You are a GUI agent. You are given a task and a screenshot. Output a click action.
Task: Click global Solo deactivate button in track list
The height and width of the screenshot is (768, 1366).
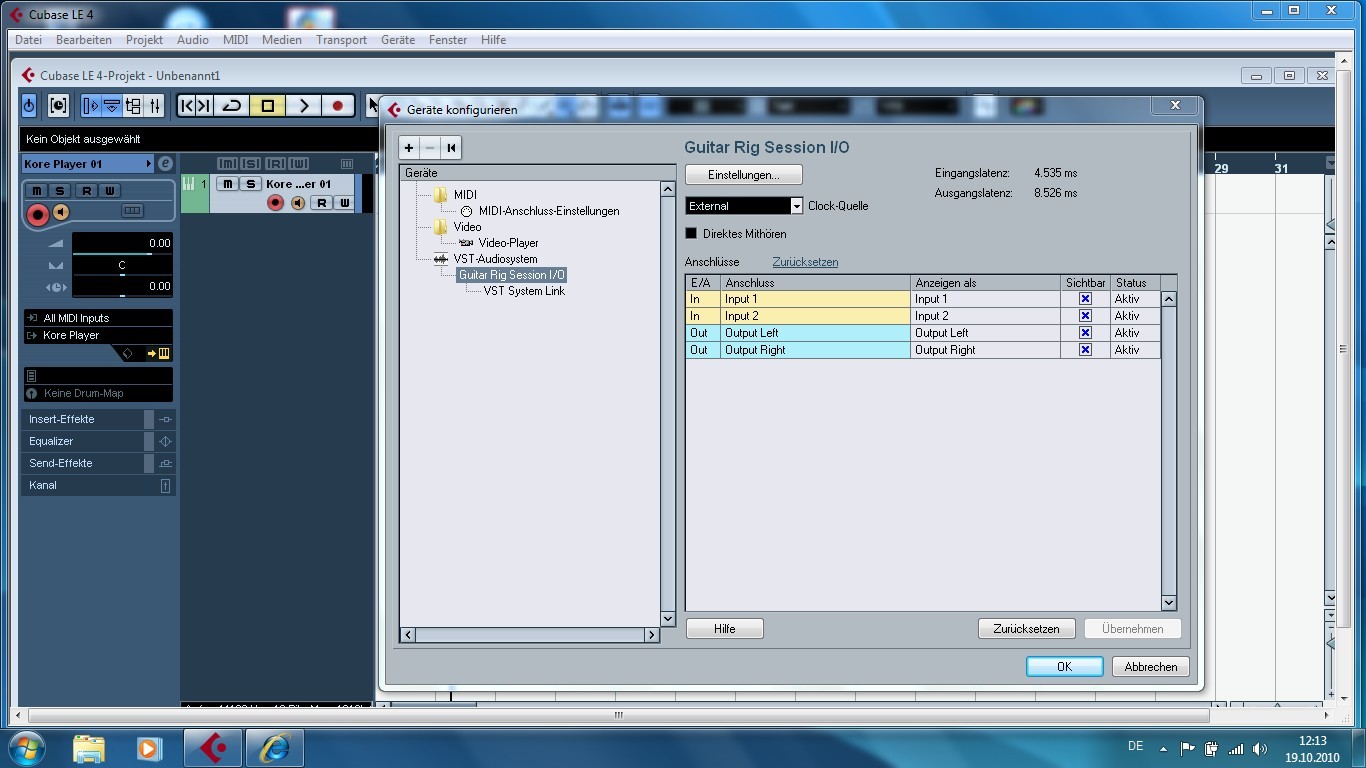point(250,164)
